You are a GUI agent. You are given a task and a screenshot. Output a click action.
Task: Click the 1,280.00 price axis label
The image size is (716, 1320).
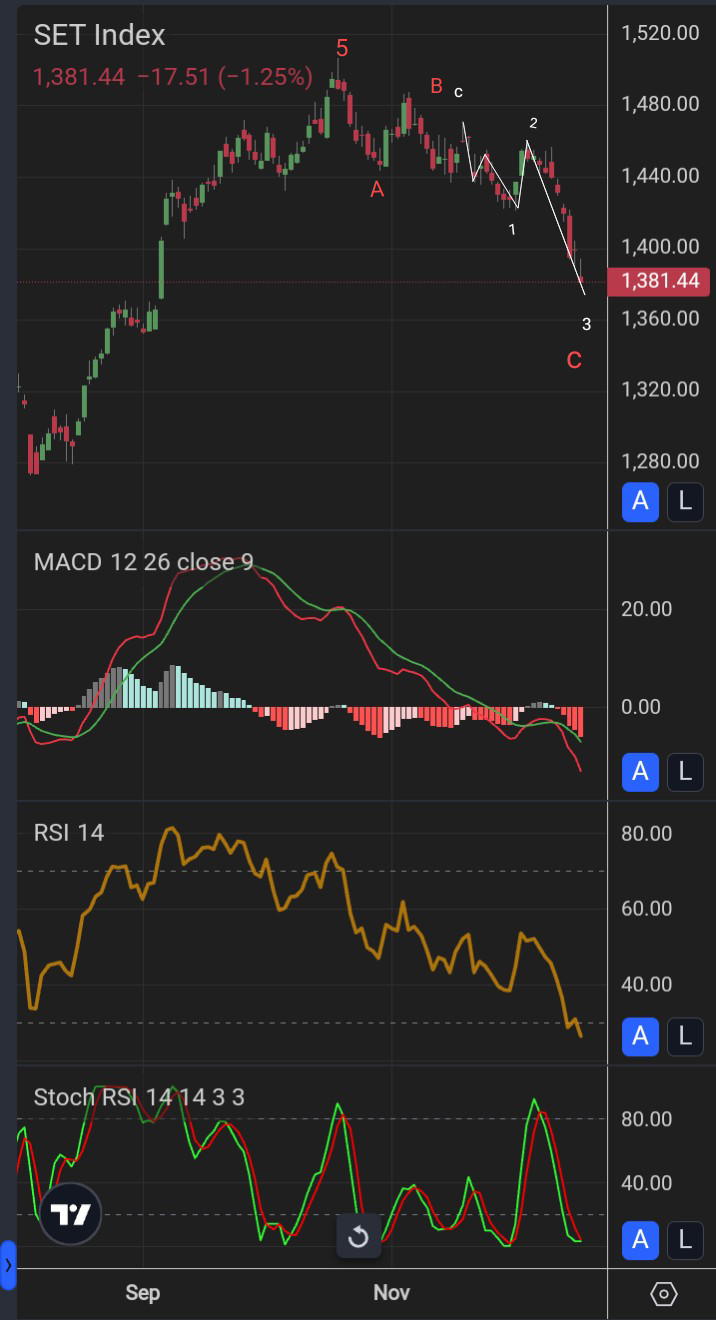660,461
